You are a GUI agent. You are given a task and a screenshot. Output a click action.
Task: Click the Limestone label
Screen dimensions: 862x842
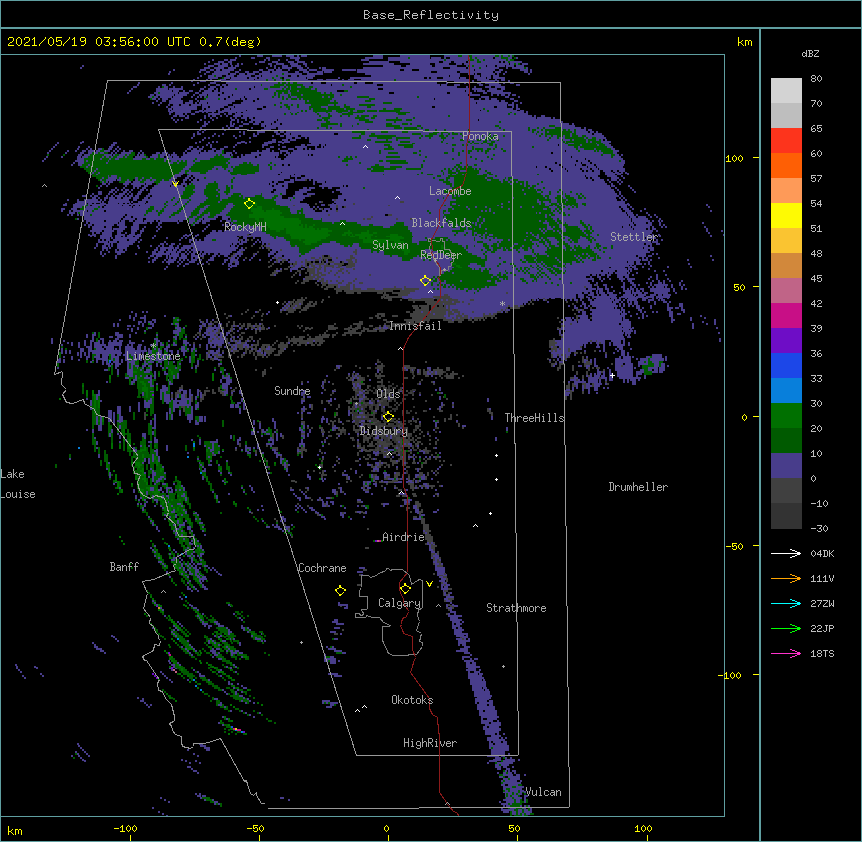tap(153, 356)
